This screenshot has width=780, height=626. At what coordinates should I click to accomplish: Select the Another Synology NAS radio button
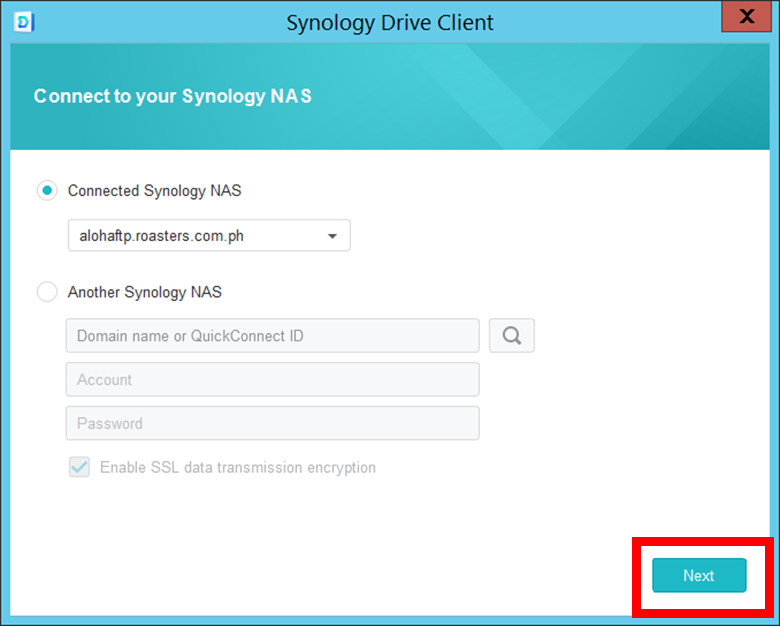click(47, 292)
